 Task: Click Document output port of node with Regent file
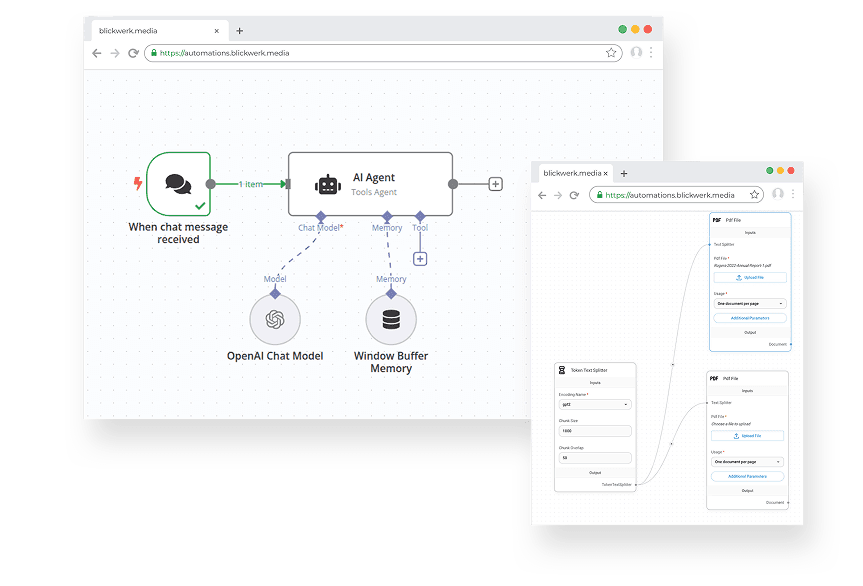click(x=791, y=344)
